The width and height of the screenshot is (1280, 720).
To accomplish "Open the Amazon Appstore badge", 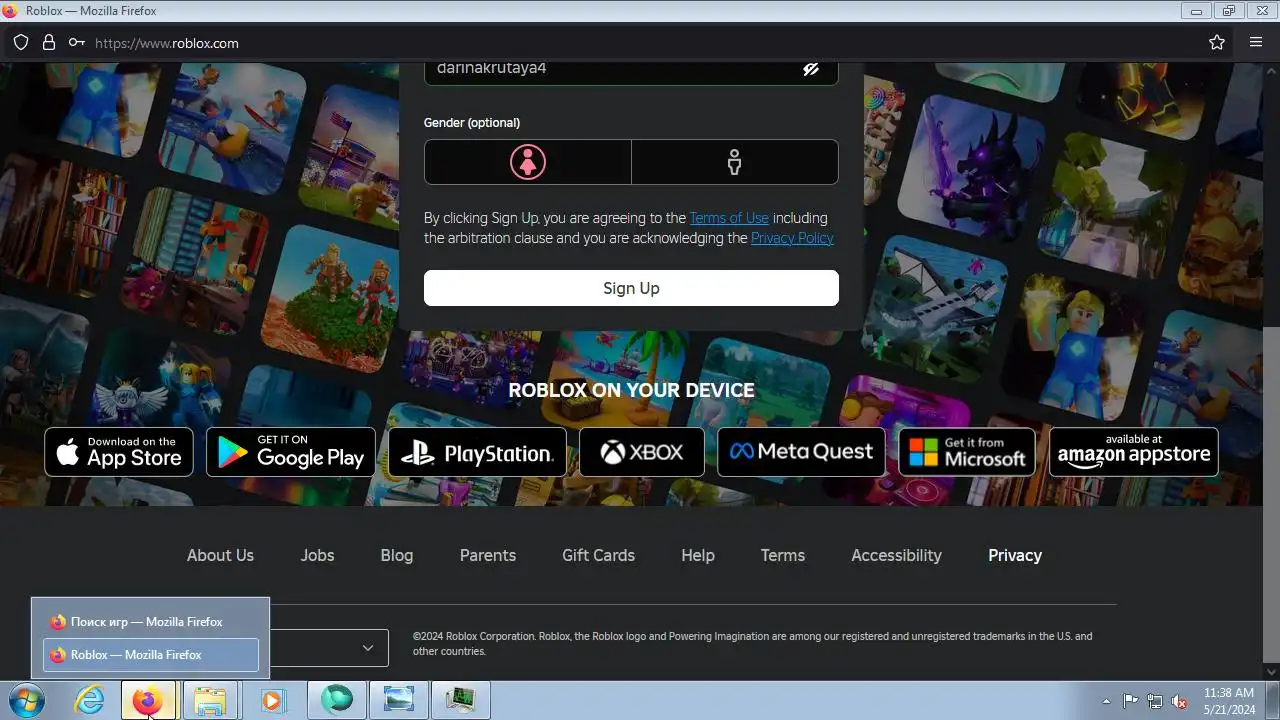I will 1134,452.
